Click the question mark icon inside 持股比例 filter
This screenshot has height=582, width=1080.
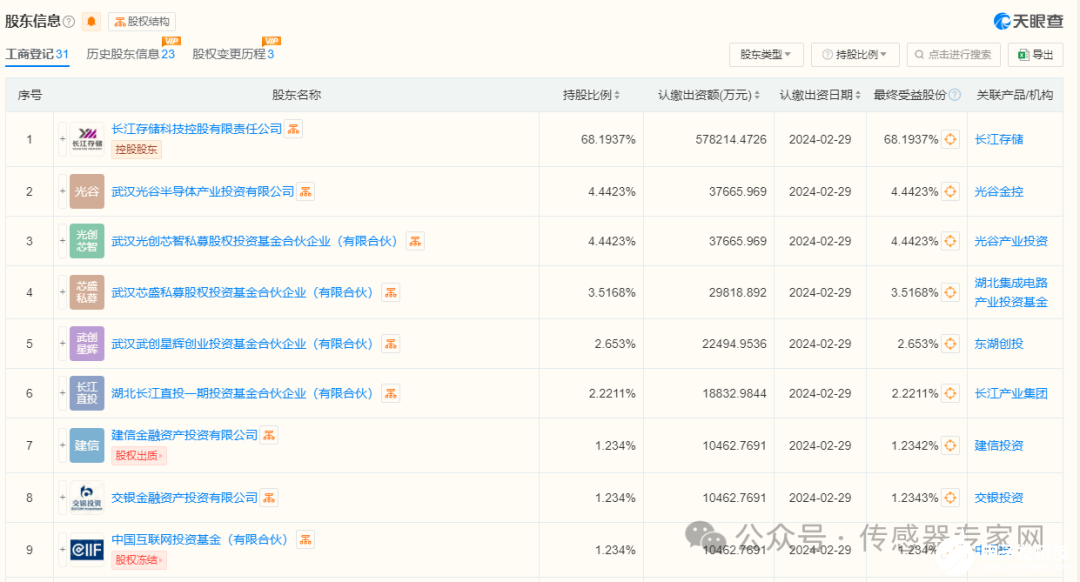pos(827,54)
